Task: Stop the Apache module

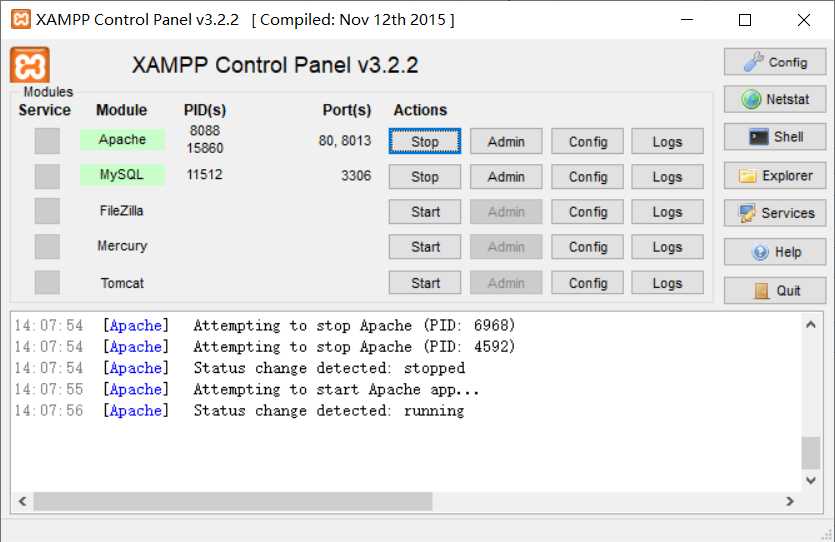Action: [424, 141]
